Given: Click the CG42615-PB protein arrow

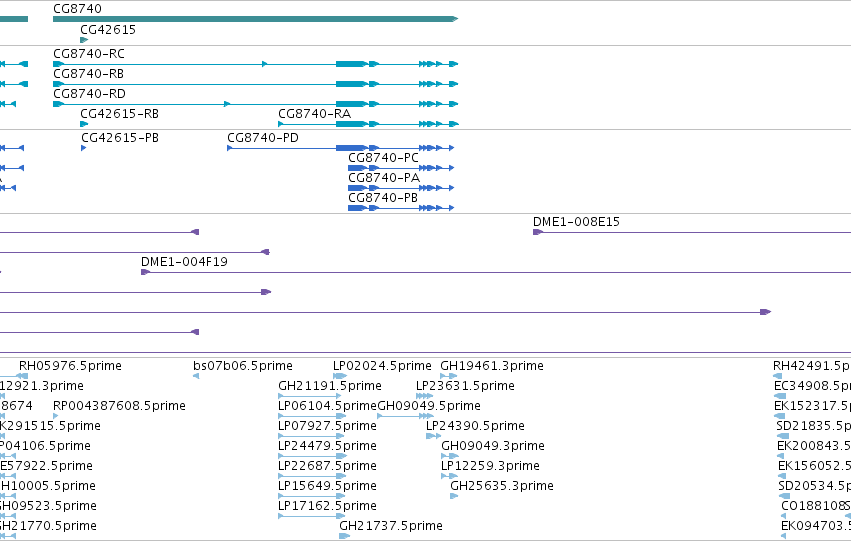Looking at the screenshot, I should 84,148.
